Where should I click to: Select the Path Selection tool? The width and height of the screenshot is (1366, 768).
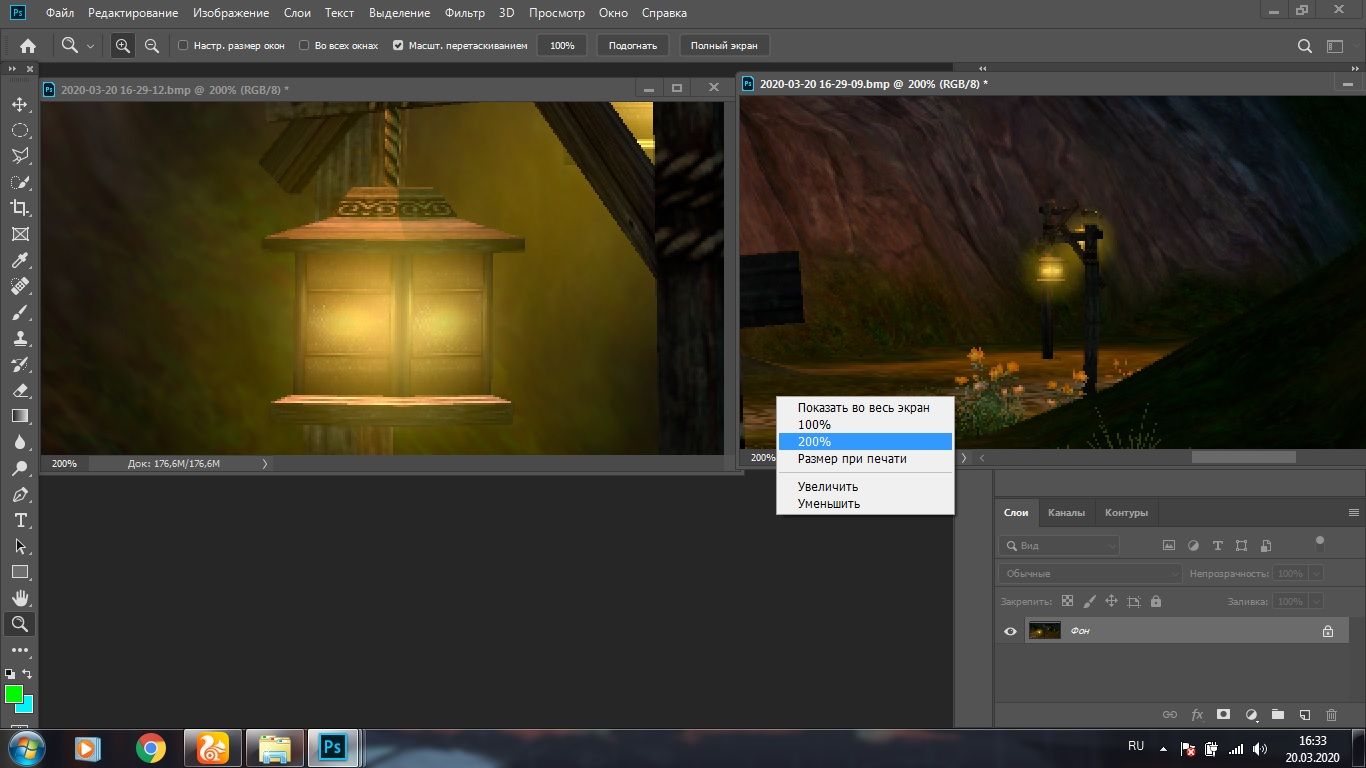pyautogui.click(x=19, y=546)
